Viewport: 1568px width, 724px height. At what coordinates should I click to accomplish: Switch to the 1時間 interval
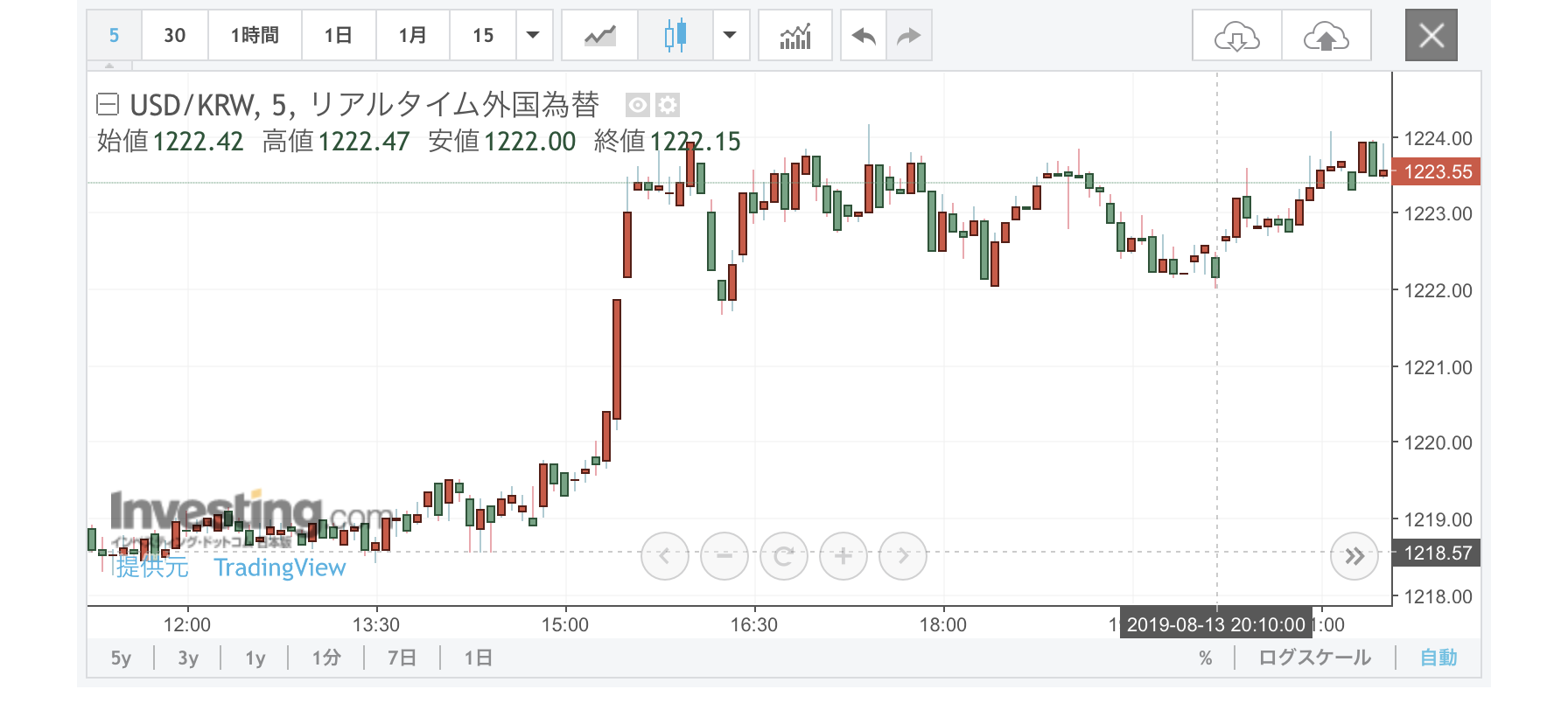click(x=255, y=36)
